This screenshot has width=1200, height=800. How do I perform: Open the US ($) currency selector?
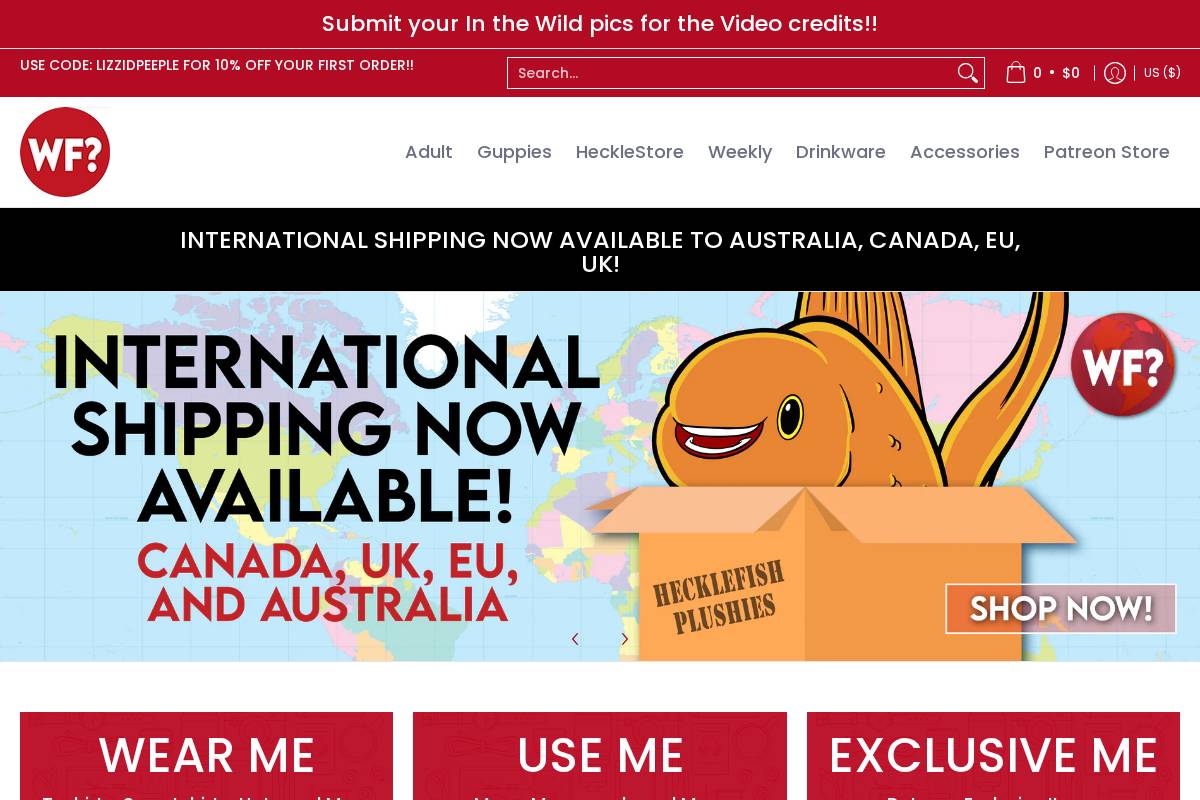[1162, 73]
